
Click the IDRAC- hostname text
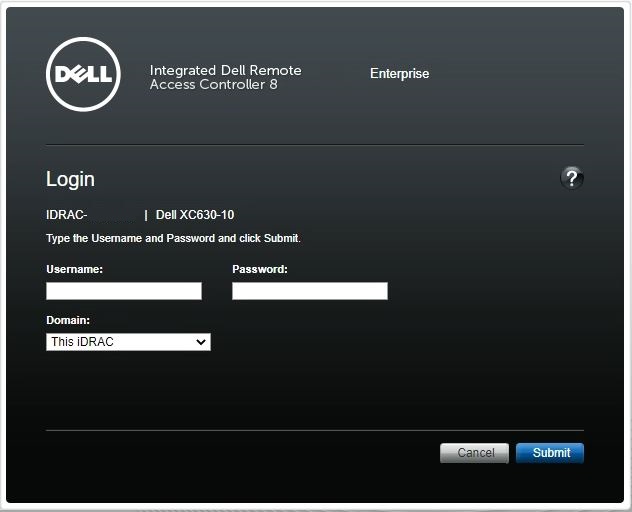[x=67, y=215]
